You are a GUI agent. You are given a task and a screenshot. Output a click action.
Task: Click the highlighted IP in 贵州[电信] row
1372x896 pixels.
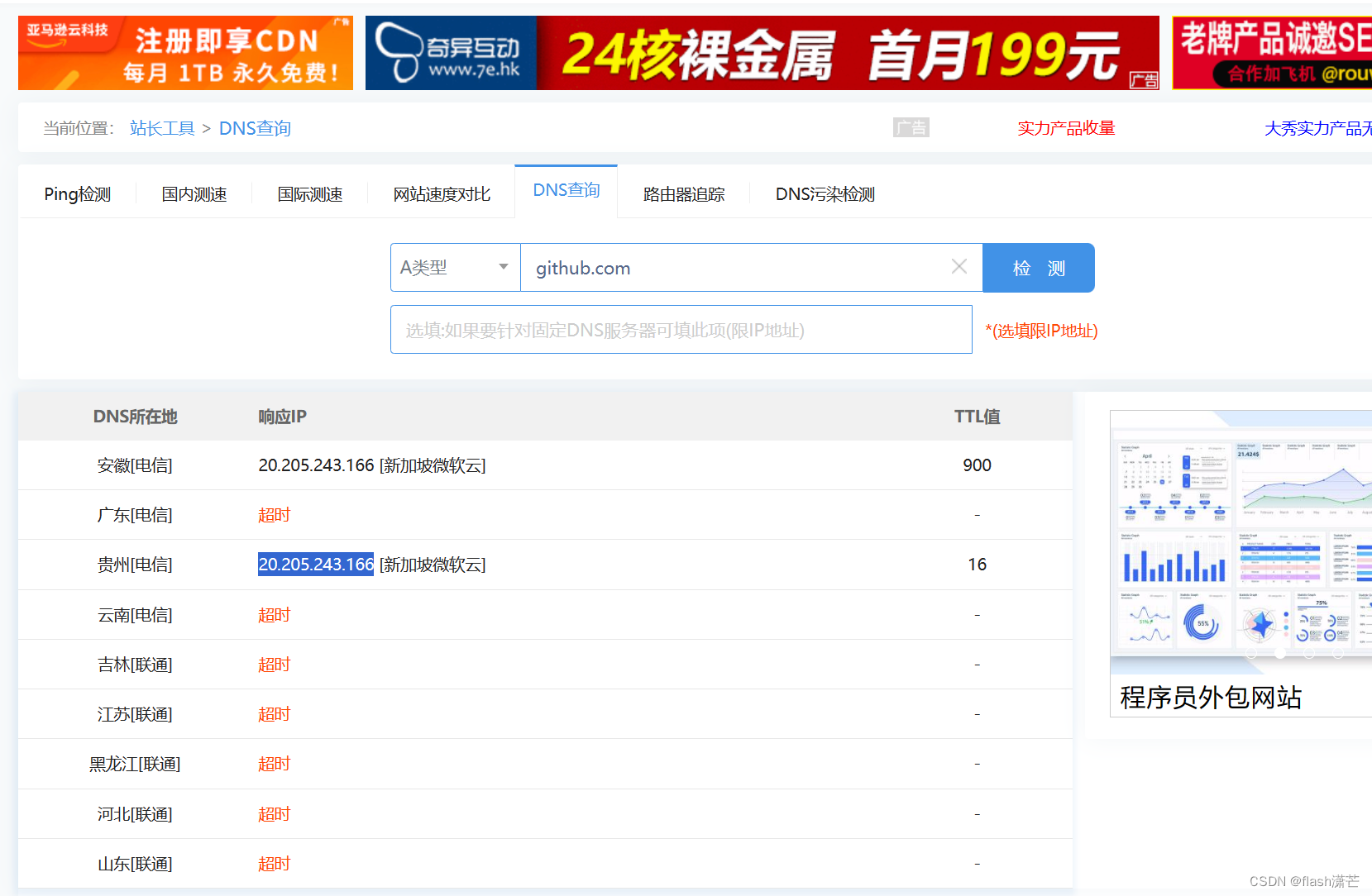point(316,565)
